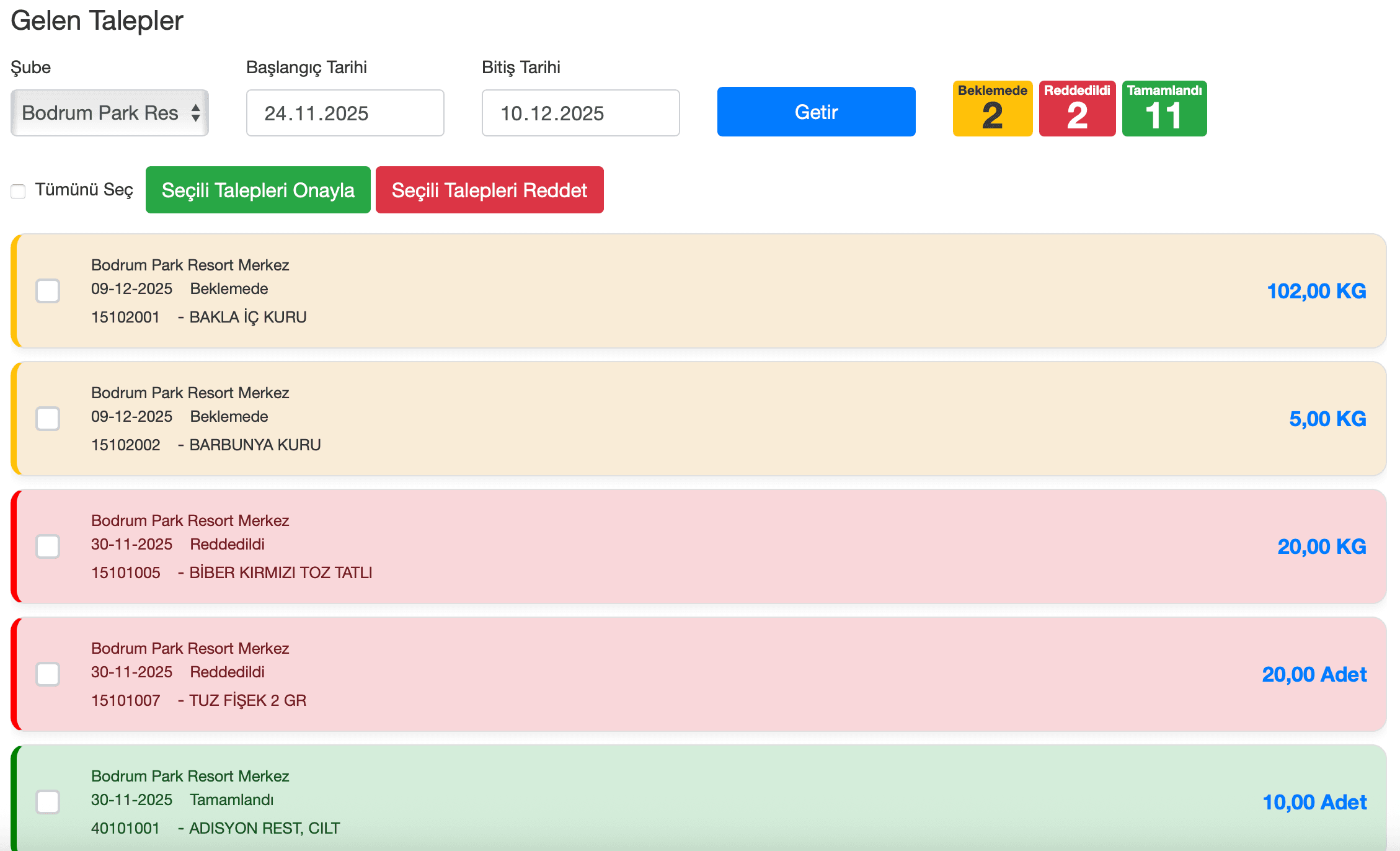1400x851 pixels.
Task: Click product code 15102002
Action: [125, 445]
